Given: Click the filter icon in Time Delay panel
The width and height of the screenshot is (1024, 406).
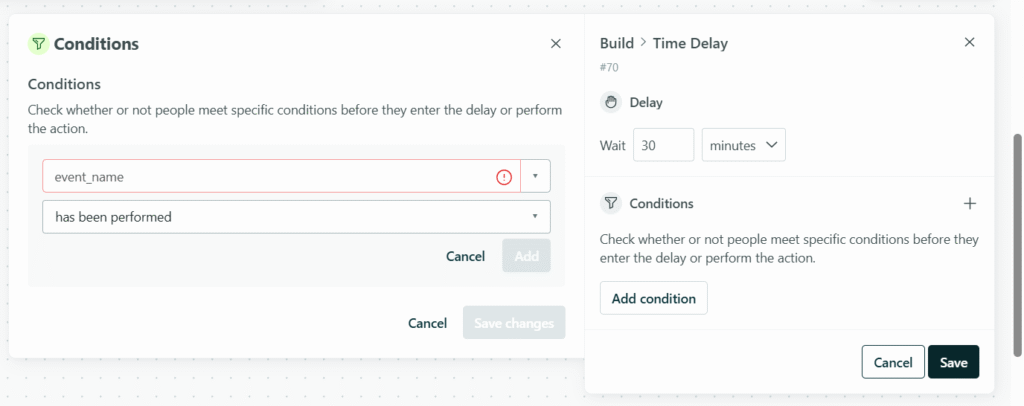Looking at the screenshot, I should tap(611, 203).
